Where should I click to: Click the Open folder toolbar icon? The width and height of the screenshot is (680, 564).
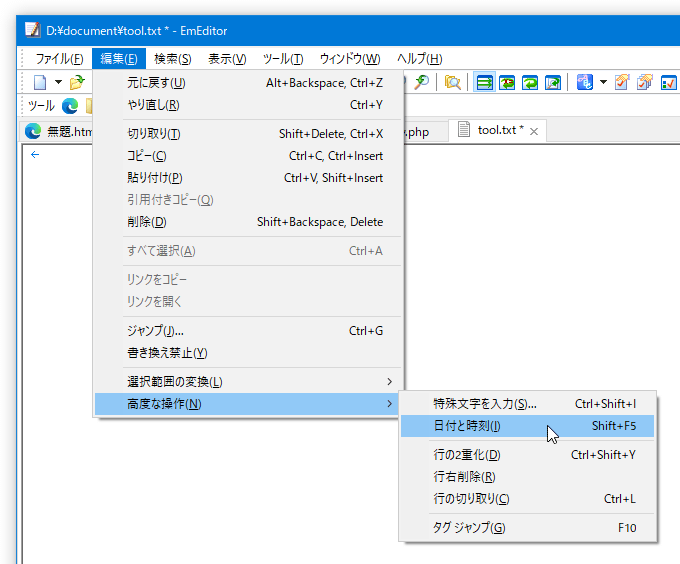pos(78,82)
